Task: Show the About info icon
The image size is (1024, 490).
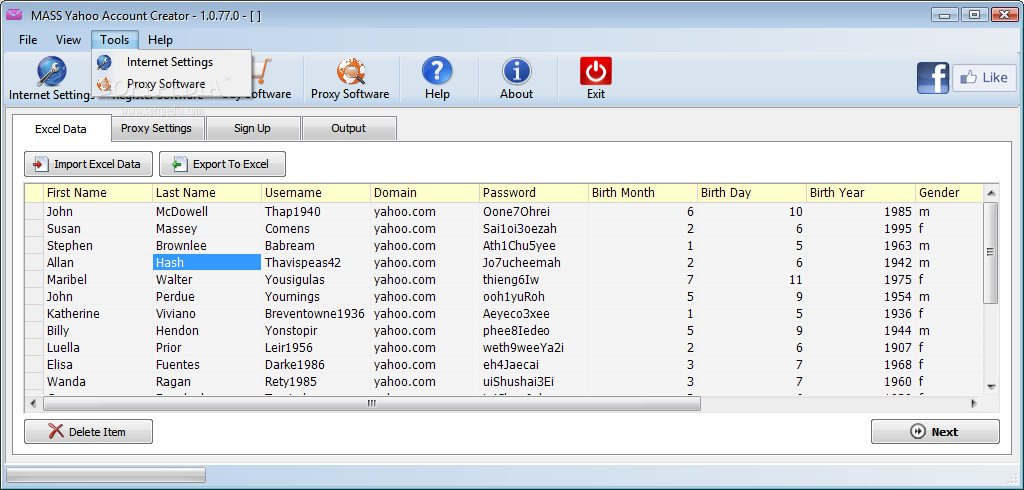Action: (x=517, y=71)
